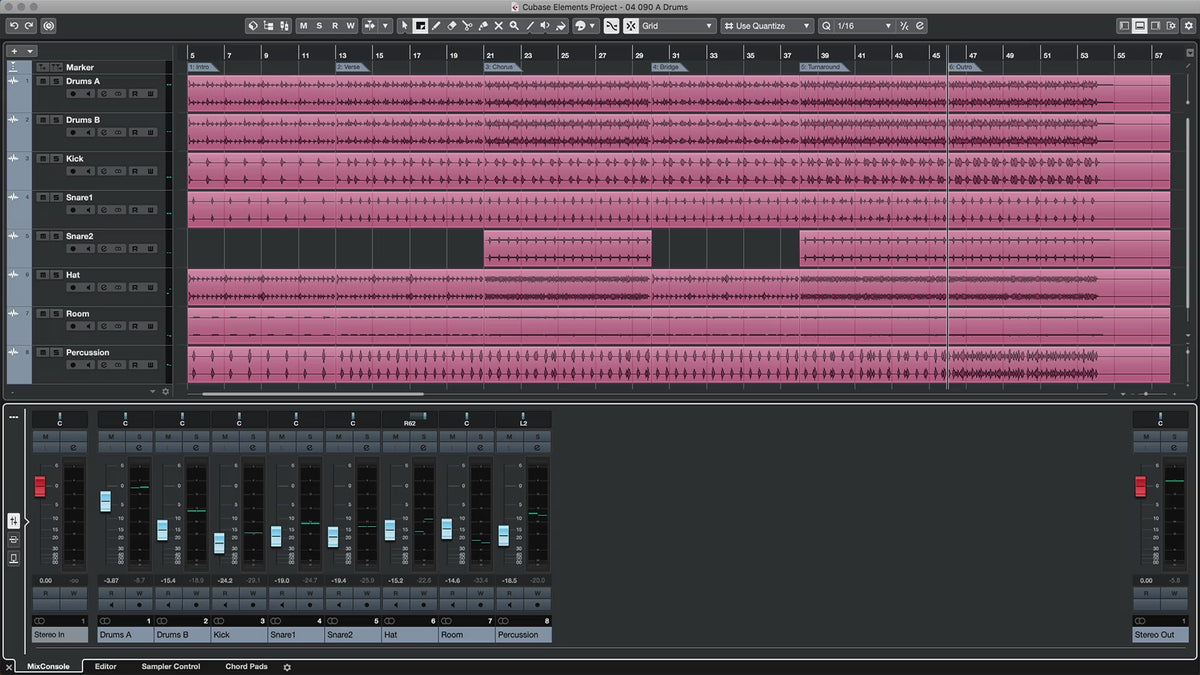Open lower zone settings gear icon
The height and width of the screenshot is (675, 1200).
click(x=287, y=667)
